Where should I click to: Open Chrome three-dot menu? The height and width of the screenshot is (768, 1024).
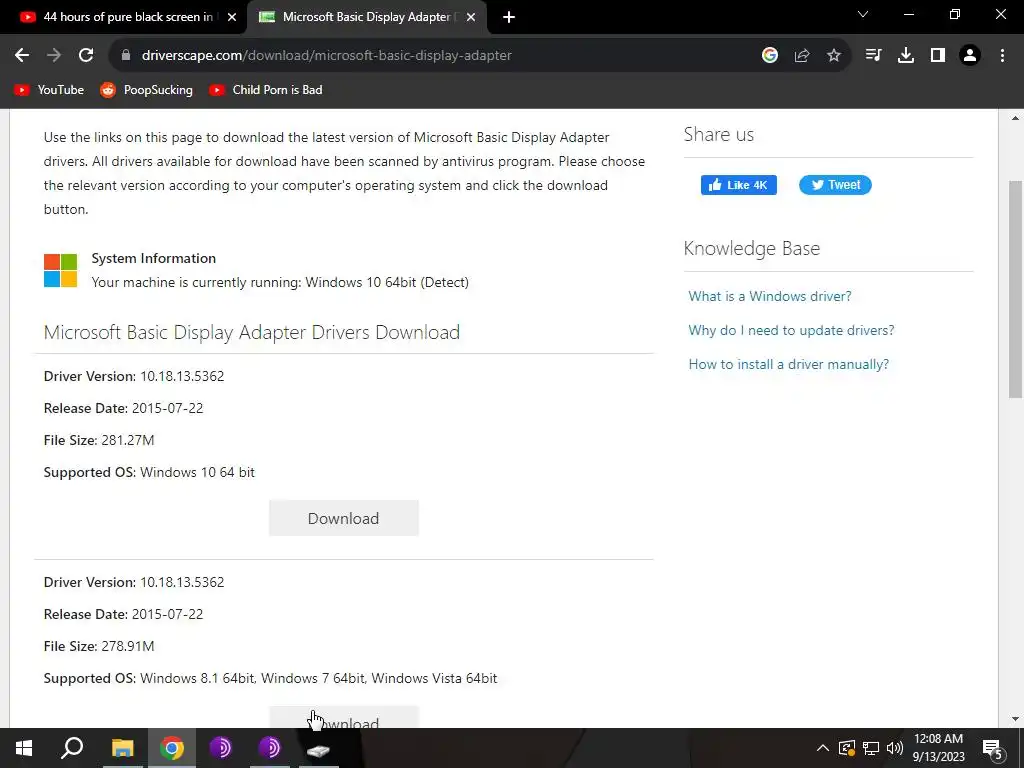pyautogui.click(x=1002, y=56)
